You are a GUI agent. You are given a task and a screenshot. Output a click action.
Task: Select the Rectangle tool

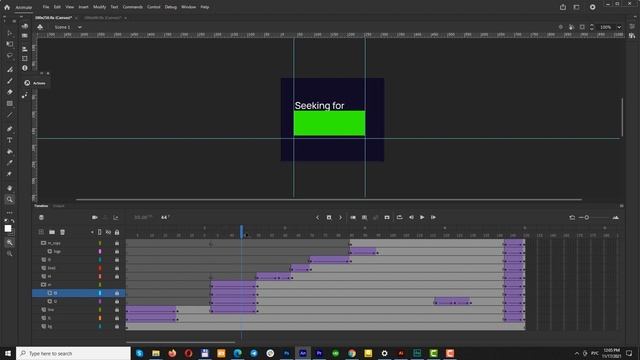[10, 104]
